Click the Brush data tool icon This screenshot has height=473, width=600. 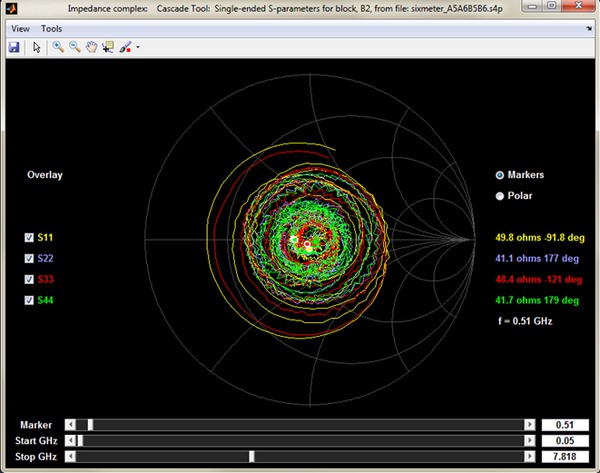(125, 47)
